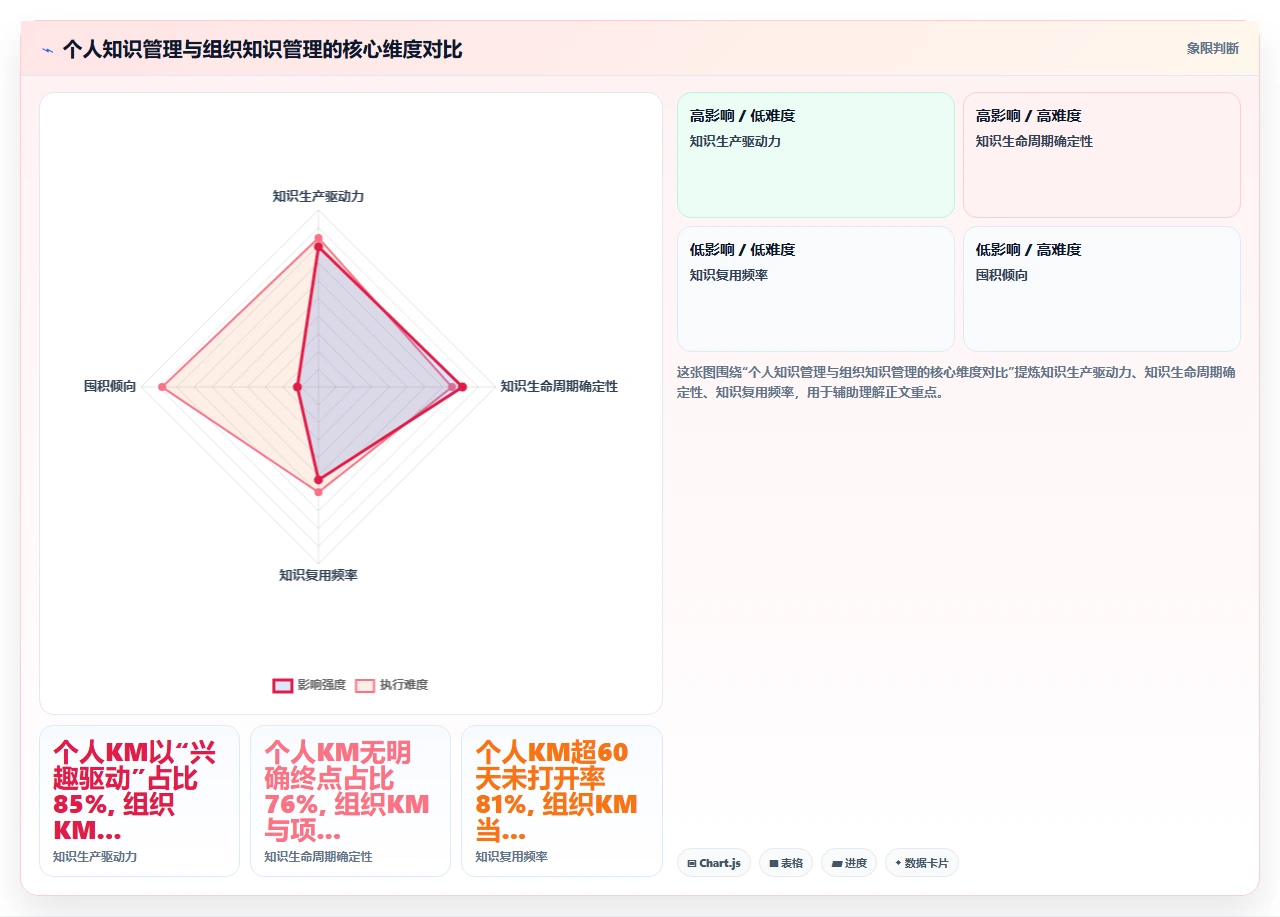Click the 执行难度 legend color box
This screenshot has height=917, width=1280.
[x=365, y=685]
